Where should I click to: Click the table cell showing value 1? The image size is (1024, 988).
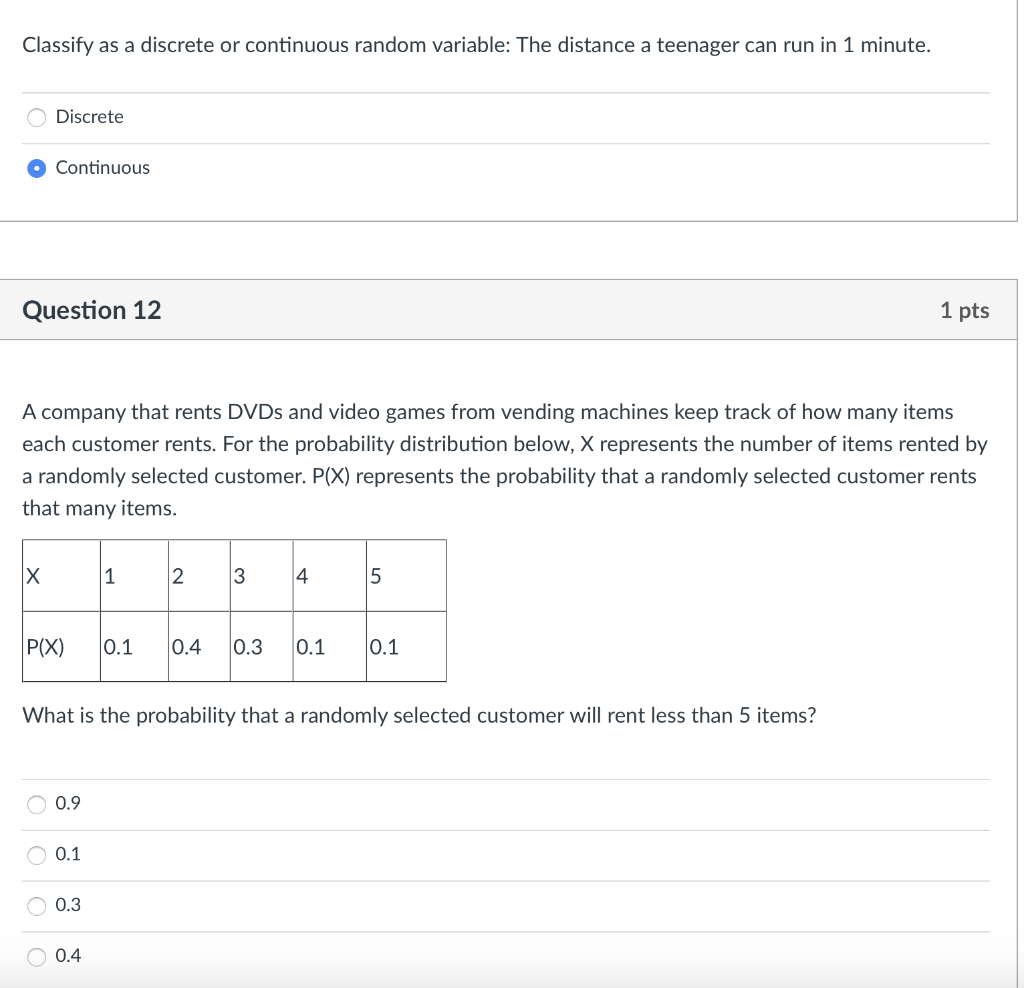(x=133, y=575)
